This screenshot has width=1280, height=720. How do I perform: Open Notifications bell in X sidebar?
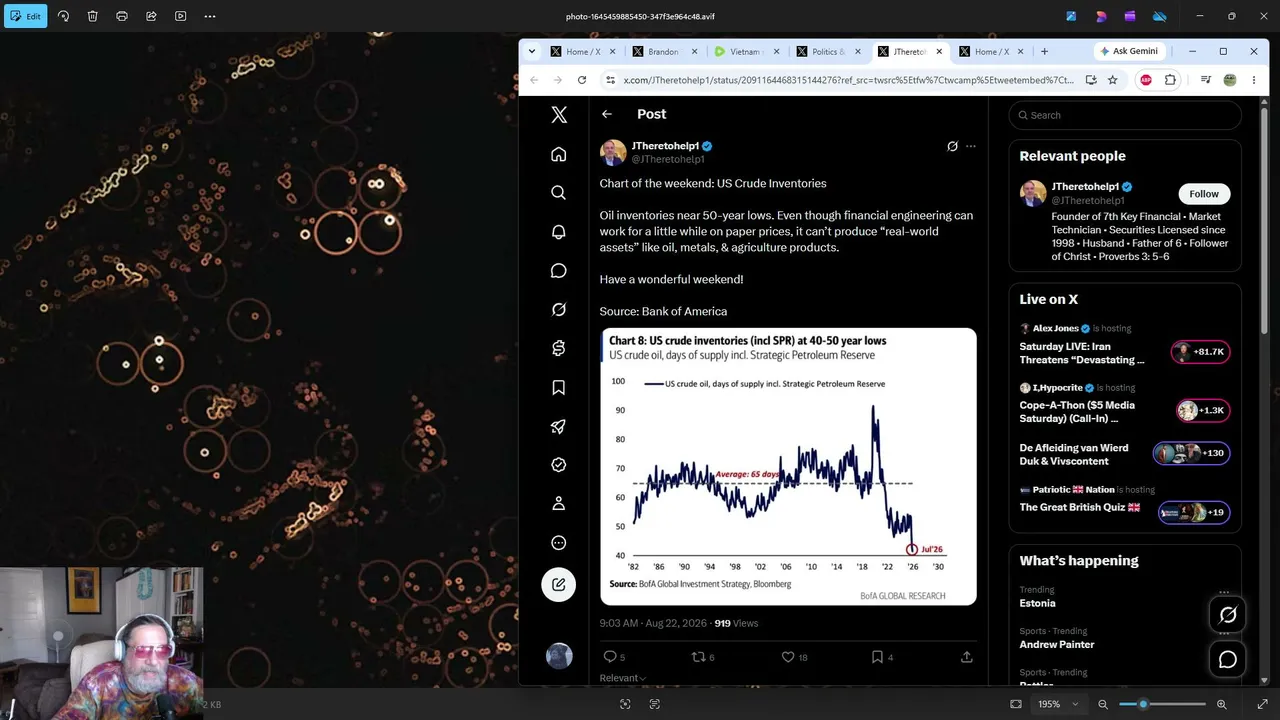click(559, 232)
